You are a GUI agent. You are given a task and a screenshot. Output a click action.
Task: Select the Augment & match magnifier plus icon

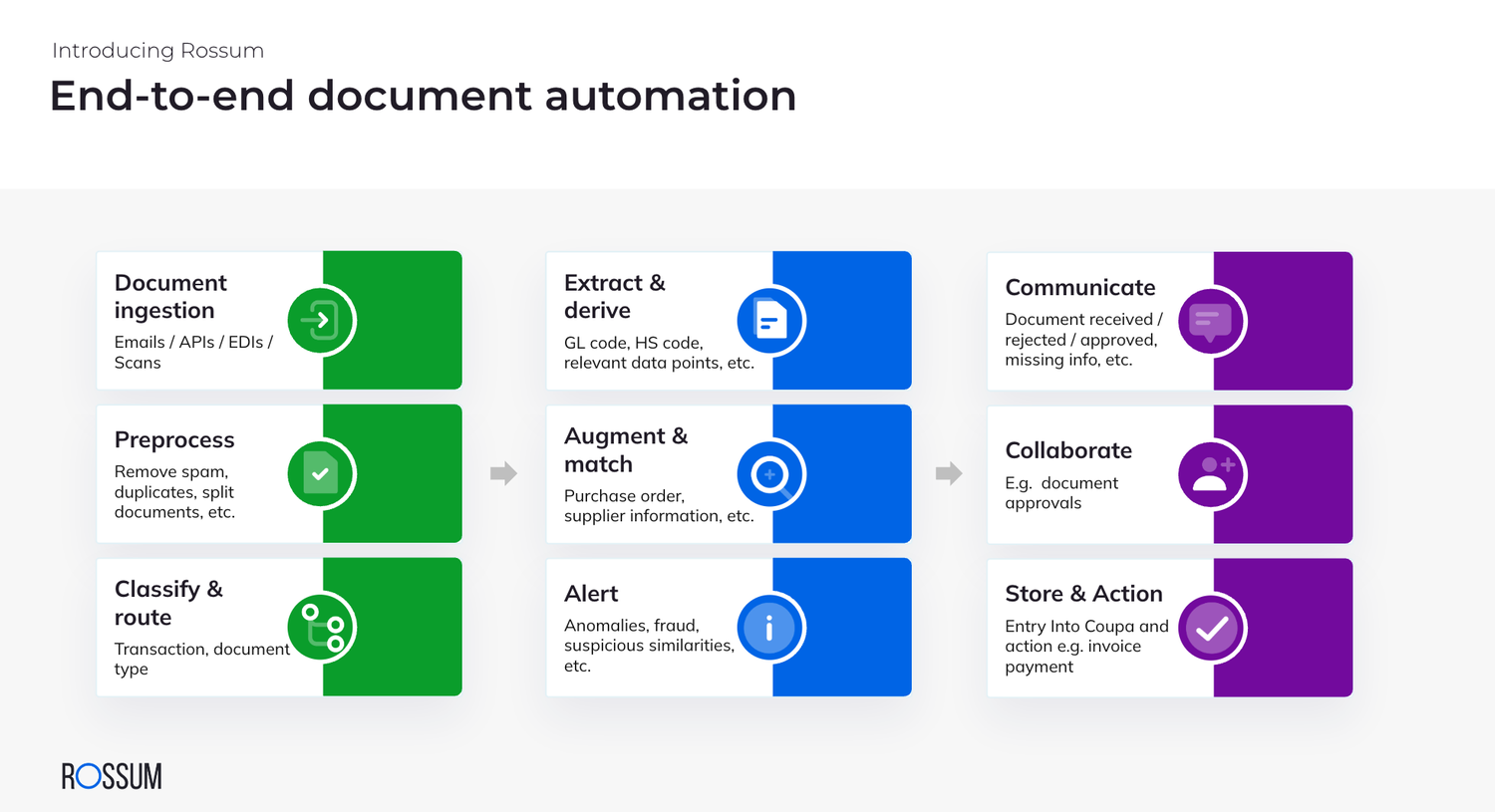[x=770, y=474]
